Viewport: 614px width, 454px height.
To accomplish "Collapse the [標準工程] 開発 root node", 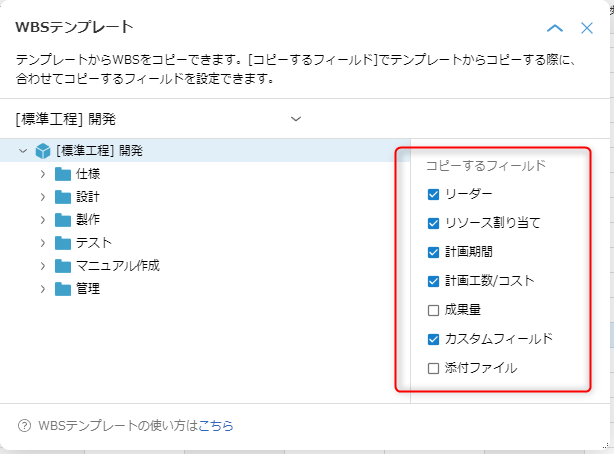I will pos(23,151).
